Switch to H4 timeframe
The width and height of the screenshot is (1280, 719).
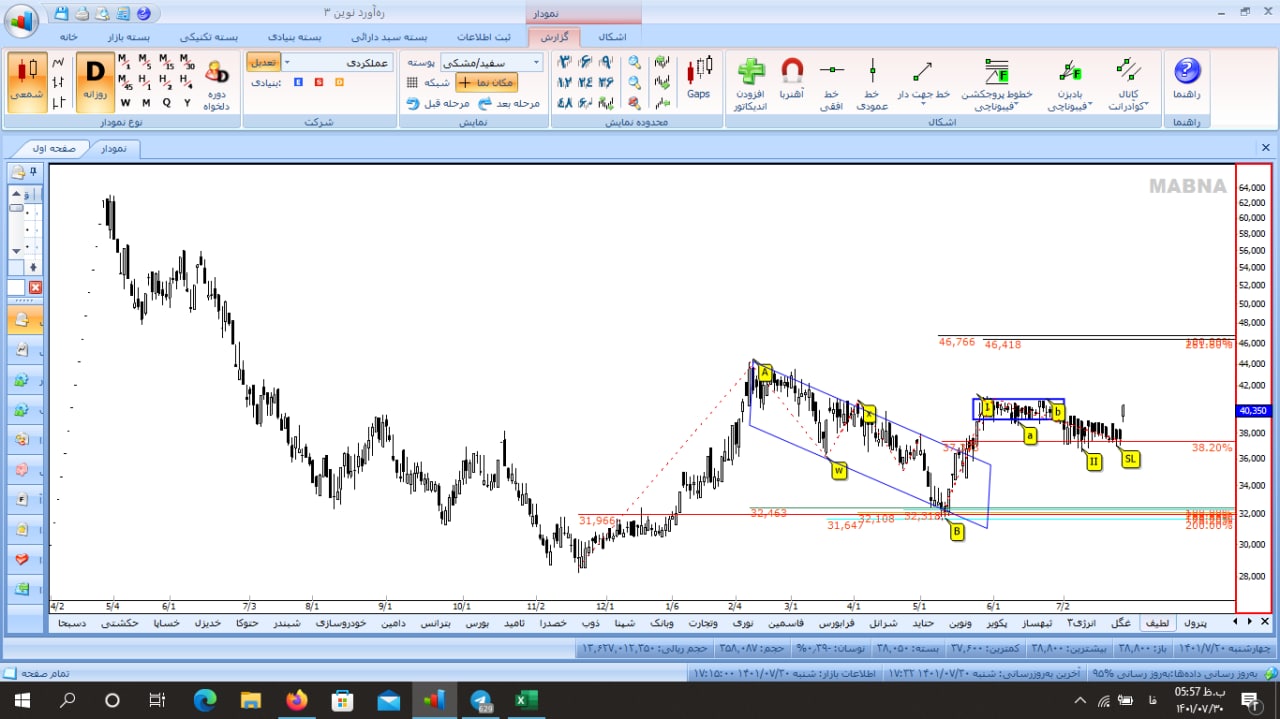187,81
